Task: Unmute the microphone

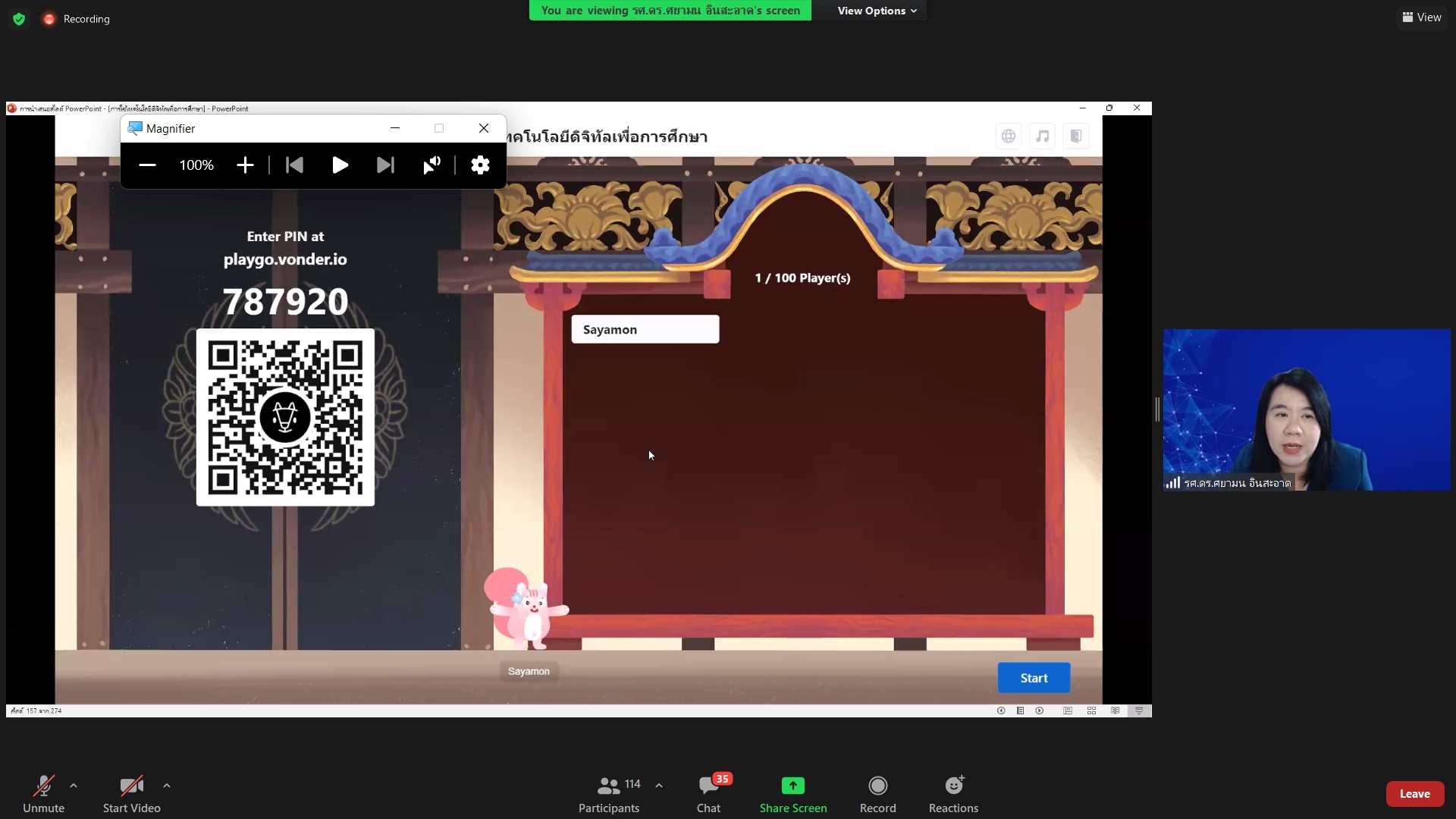Action: click(x=43, y=793)
